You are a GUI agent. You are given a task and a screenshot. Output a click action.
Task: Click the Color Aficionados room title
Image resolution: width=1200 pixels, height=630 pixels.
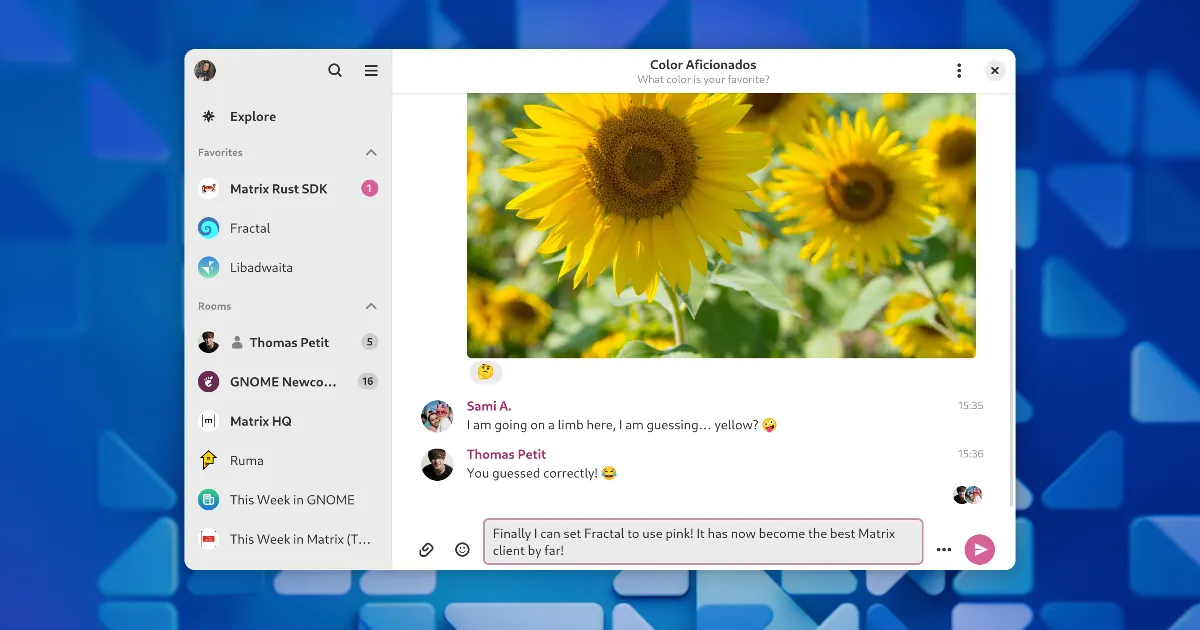[703, 65]
